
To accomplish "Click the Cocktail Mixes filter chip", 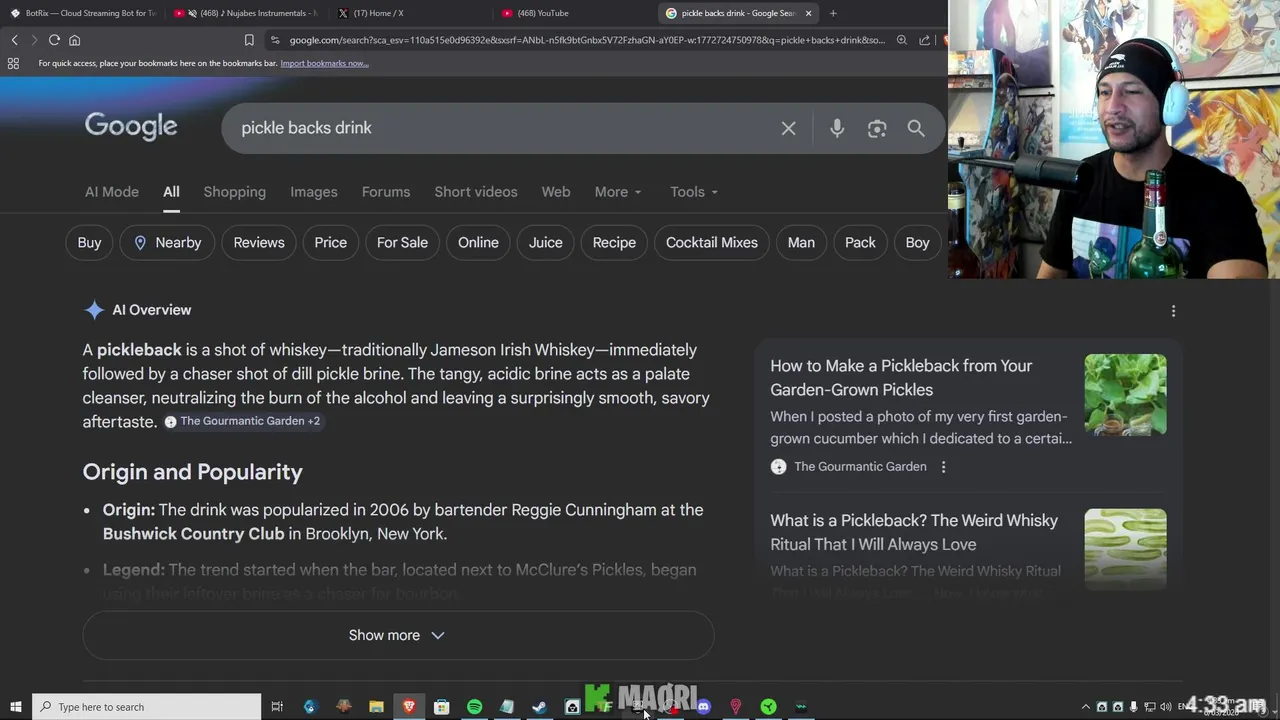I will (712, 243).
